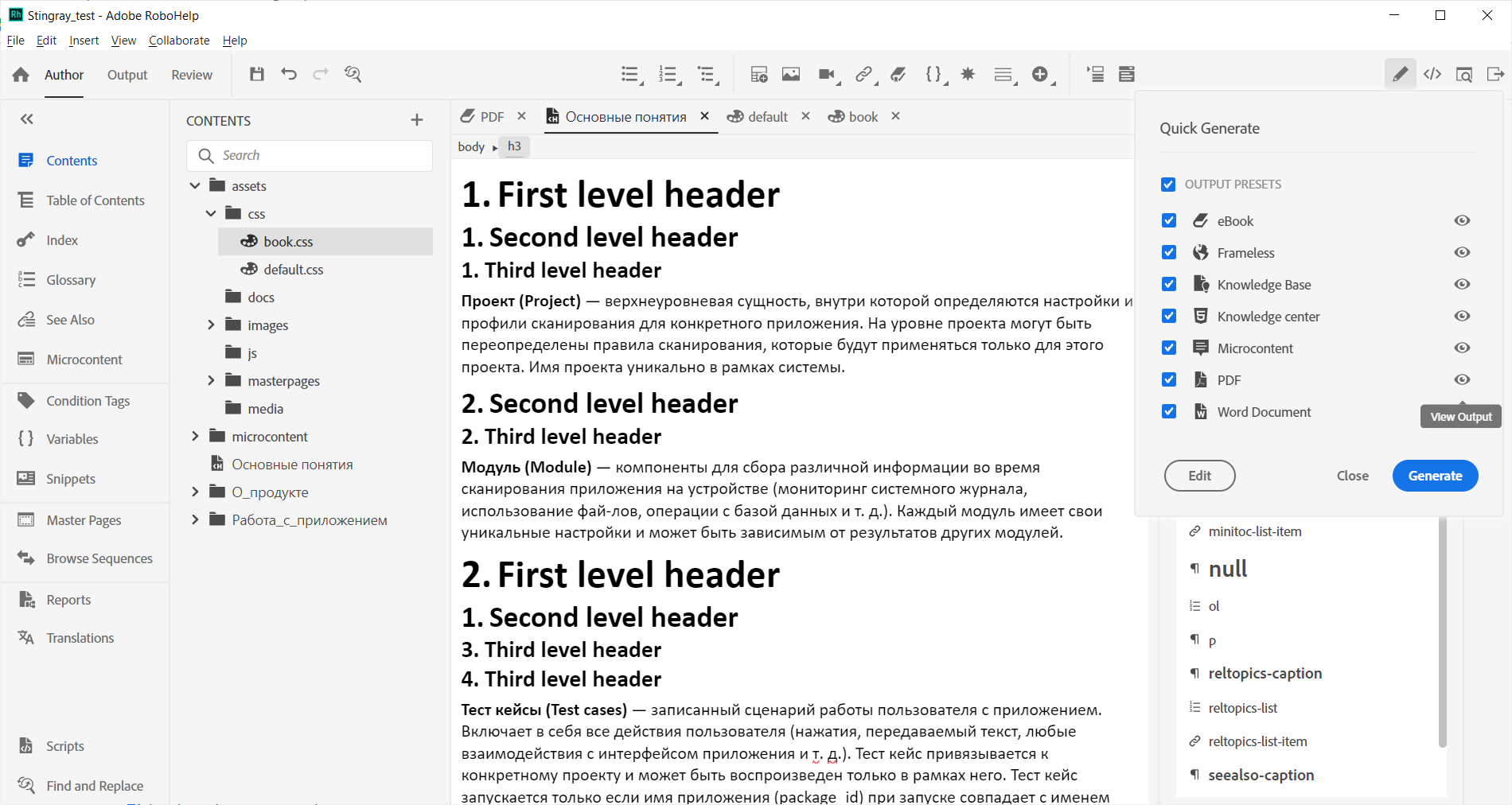This screenshot has height=805, width=1512.
Task: Insert multimedia with the video icon
Action: click(x=826, y=74)
